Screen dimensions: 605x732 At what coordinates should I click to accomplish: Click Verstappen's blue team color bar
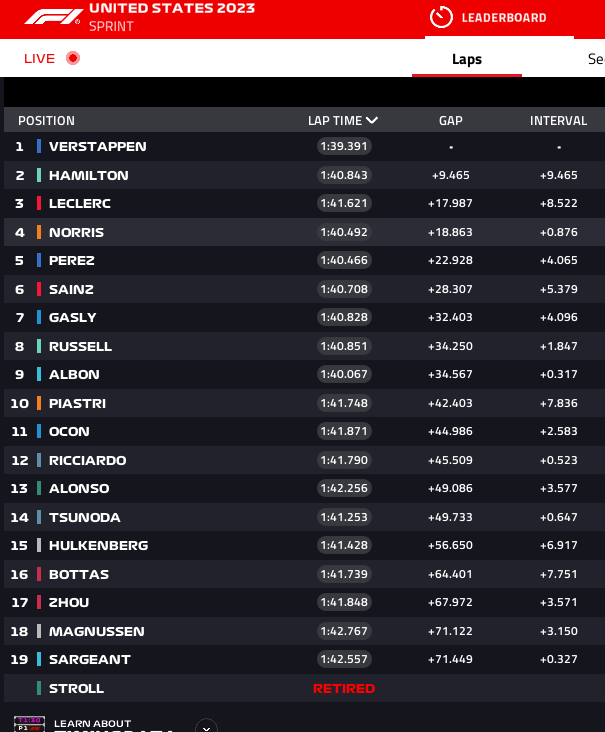point(39,146)
